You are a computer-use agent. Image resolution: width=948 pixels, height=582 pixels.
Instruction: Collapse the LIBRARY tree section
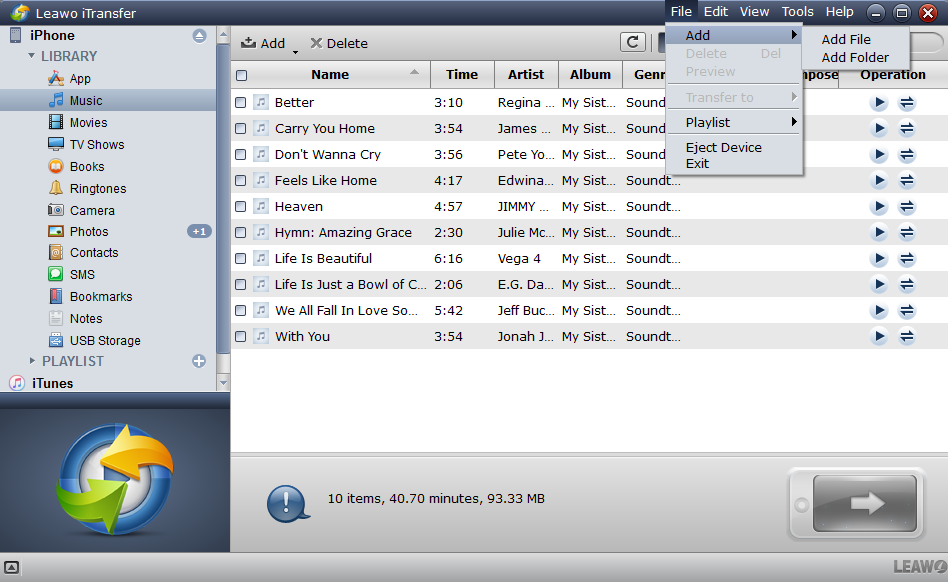[32, 57]
